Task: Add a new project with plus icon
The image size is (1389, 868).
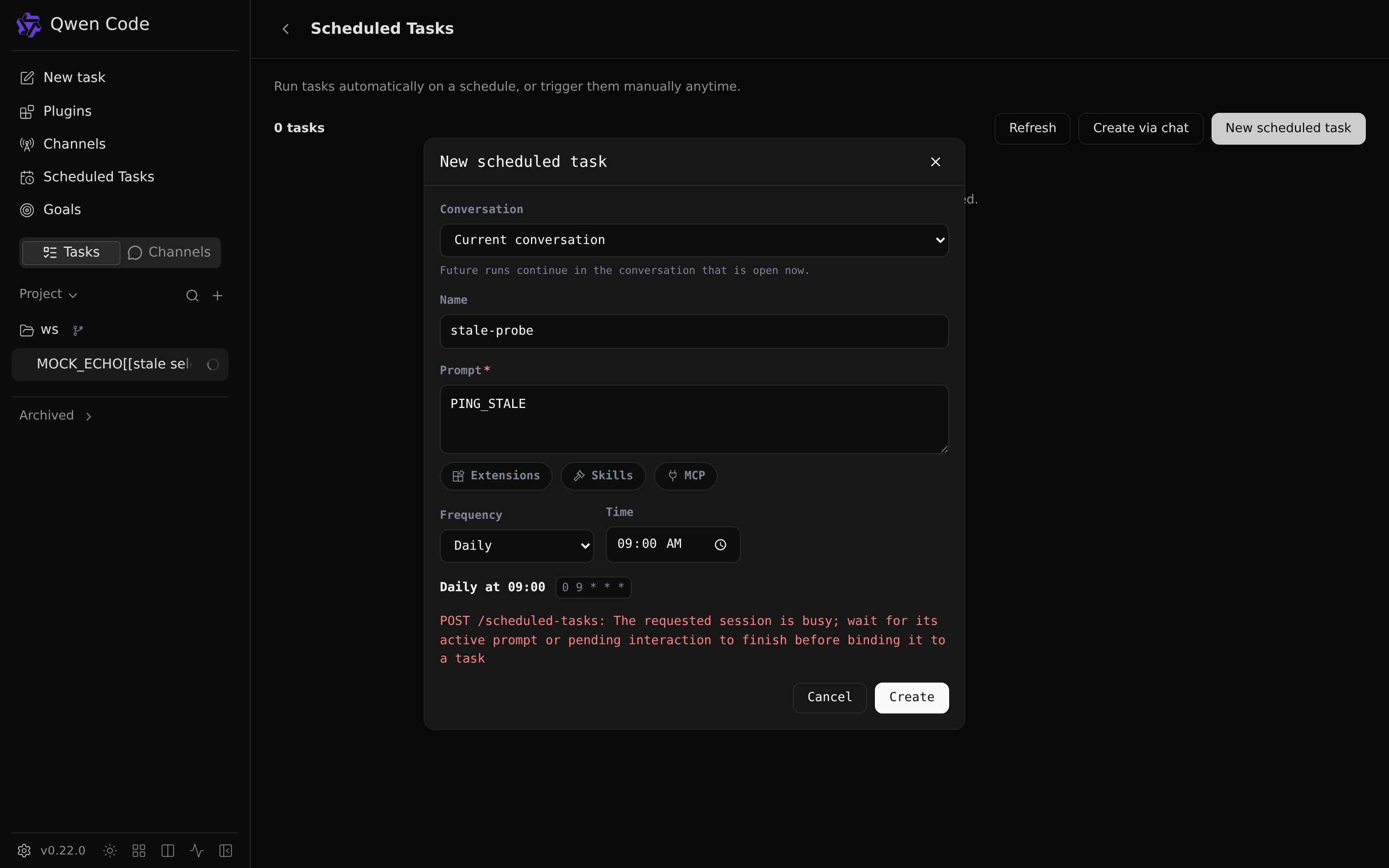Action: (218, 296)
